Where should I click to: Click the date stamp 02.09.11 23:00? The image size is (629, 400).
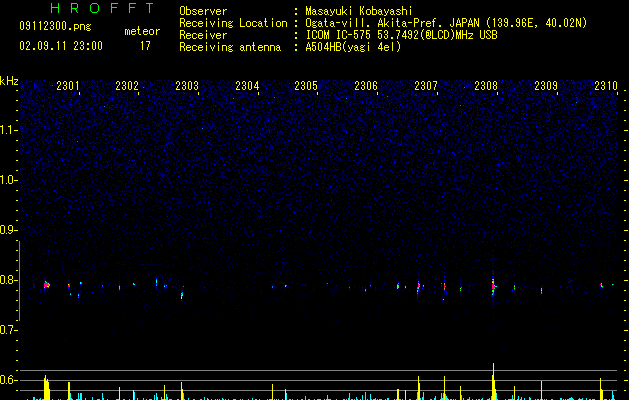(61, 46)
